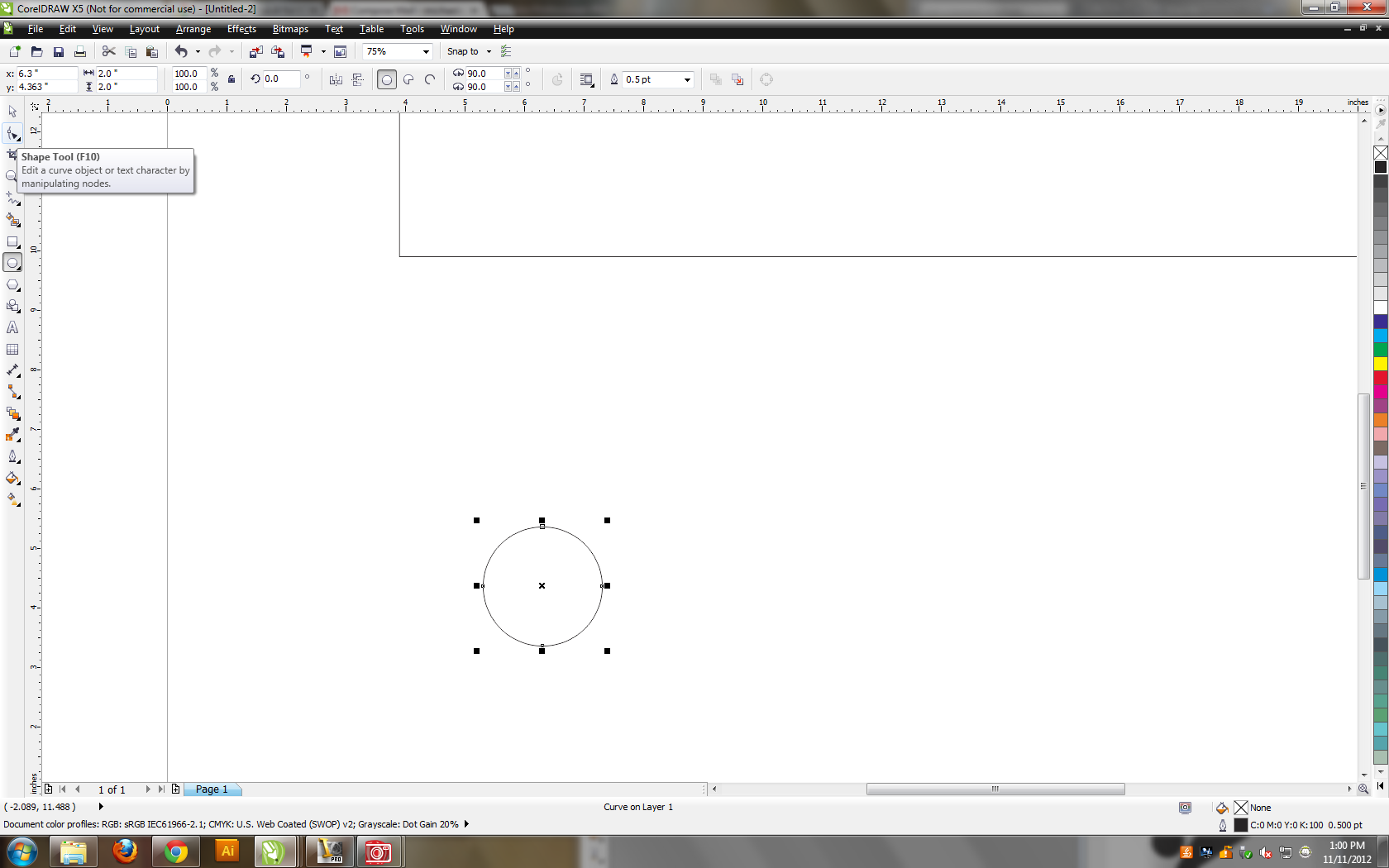Select the Rectangle tool
Image resolution: width=1389 pixels, height=868 pixels.
point(12,241)
